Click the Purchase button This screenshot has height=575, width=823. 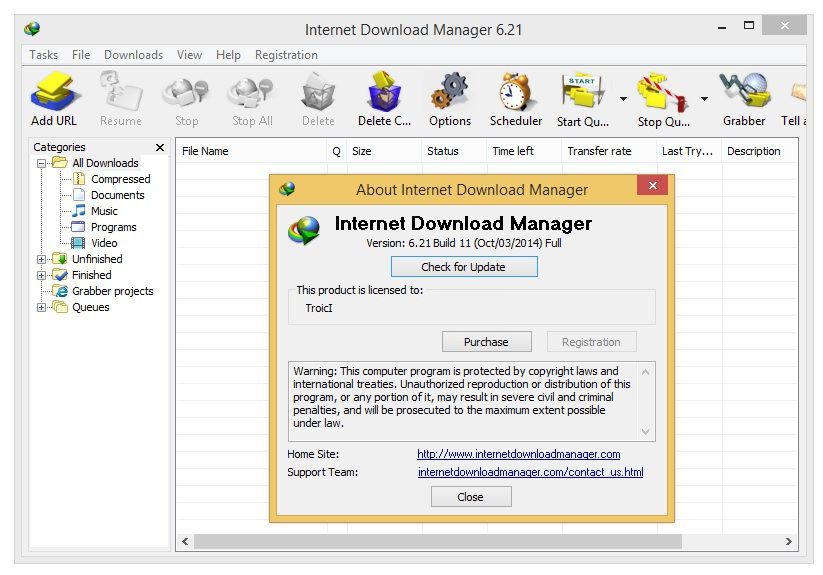point(487,342)
